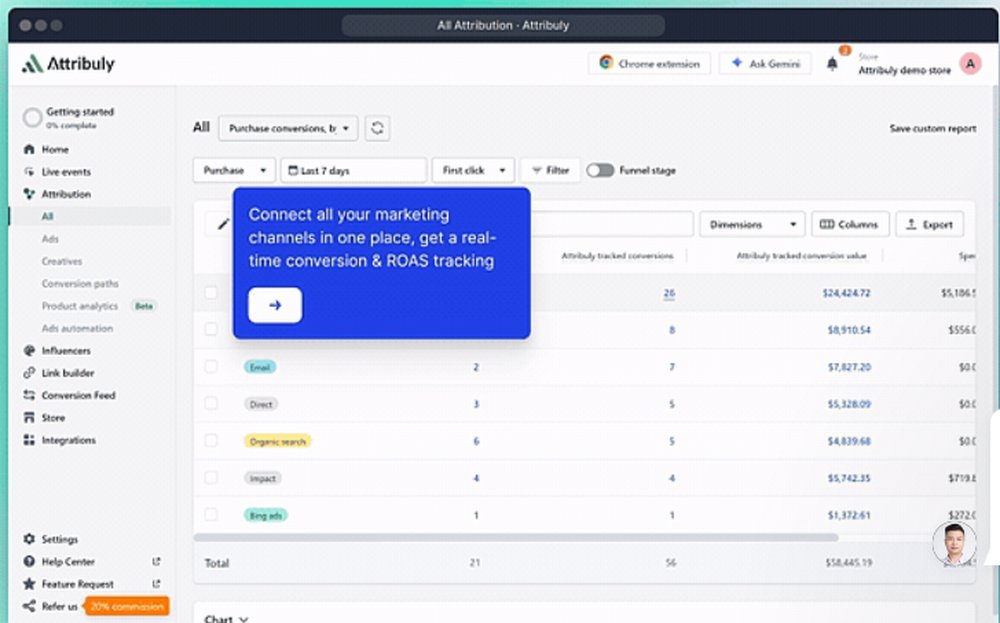The image size is (1000, 623).
Task: Click the Settings gear icon
Action: tap(29, 539)
